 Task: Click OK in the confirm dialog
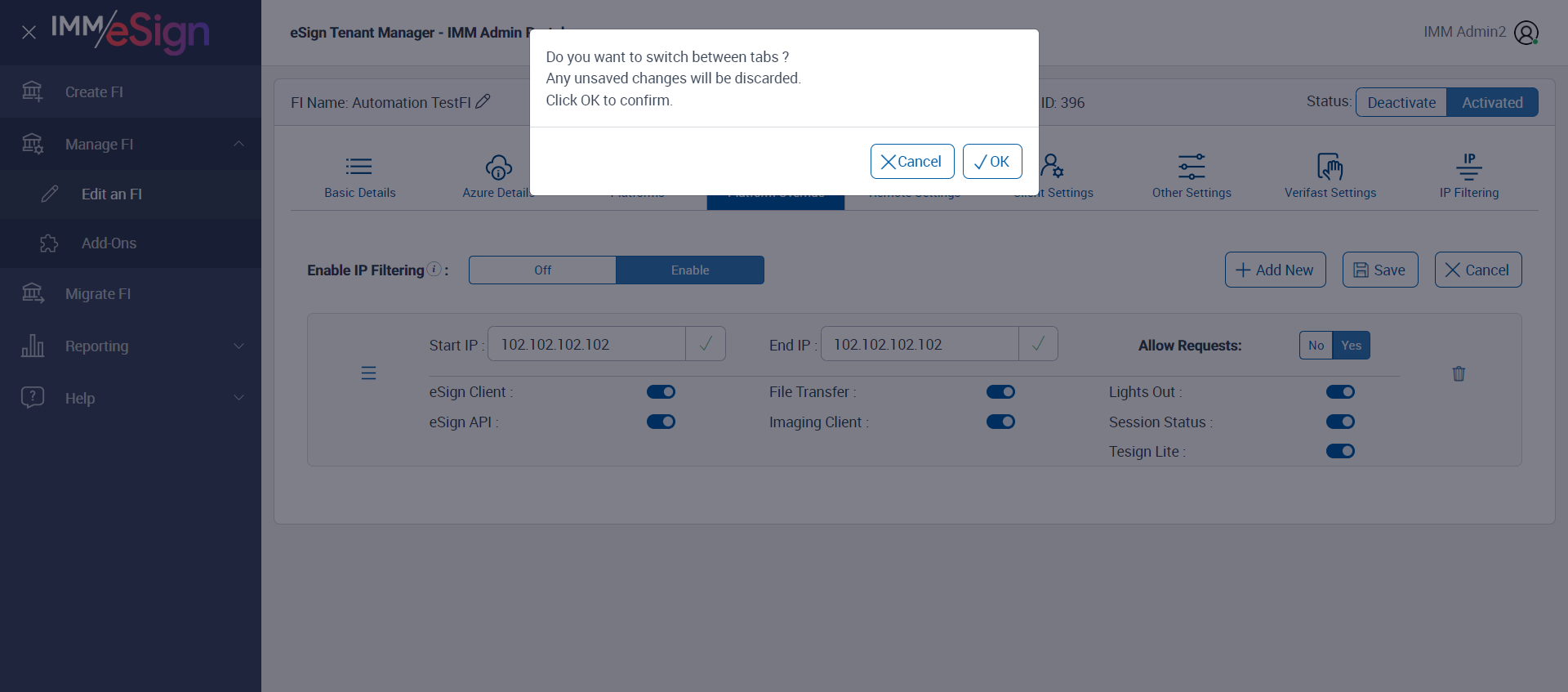992,162
